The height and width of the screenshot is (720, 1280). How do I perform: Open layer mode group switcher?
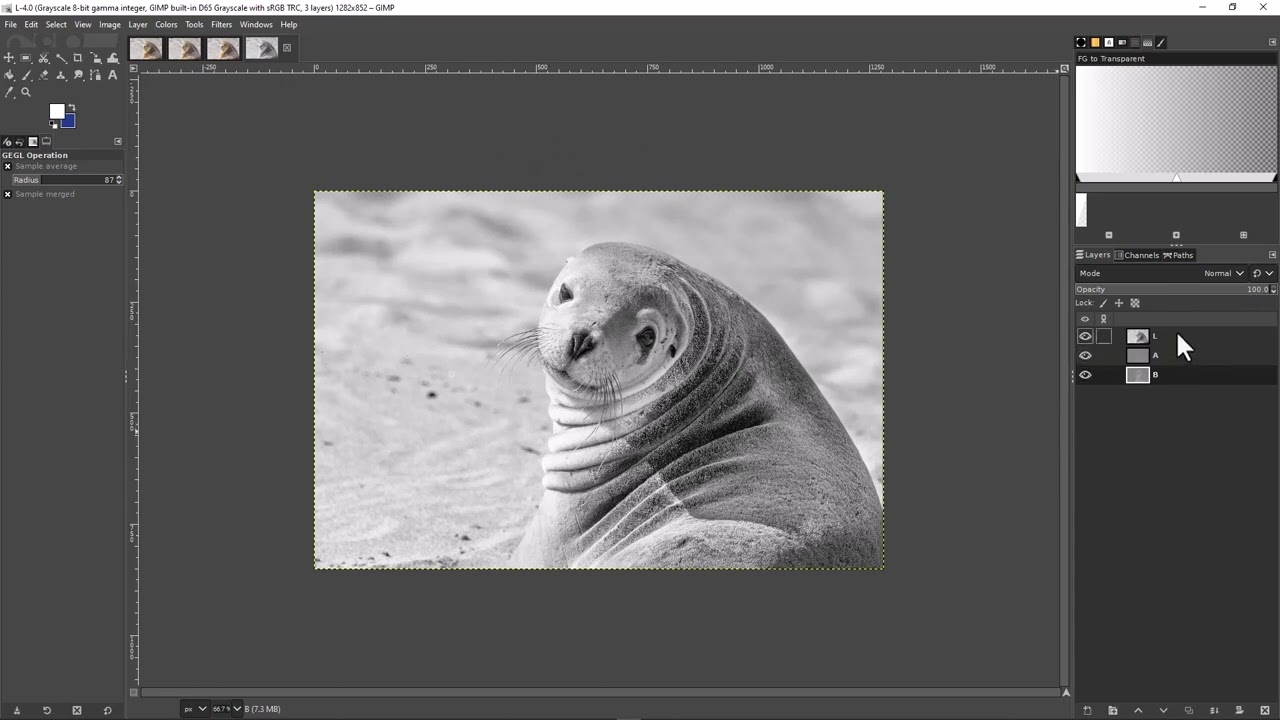point(1264,273)
